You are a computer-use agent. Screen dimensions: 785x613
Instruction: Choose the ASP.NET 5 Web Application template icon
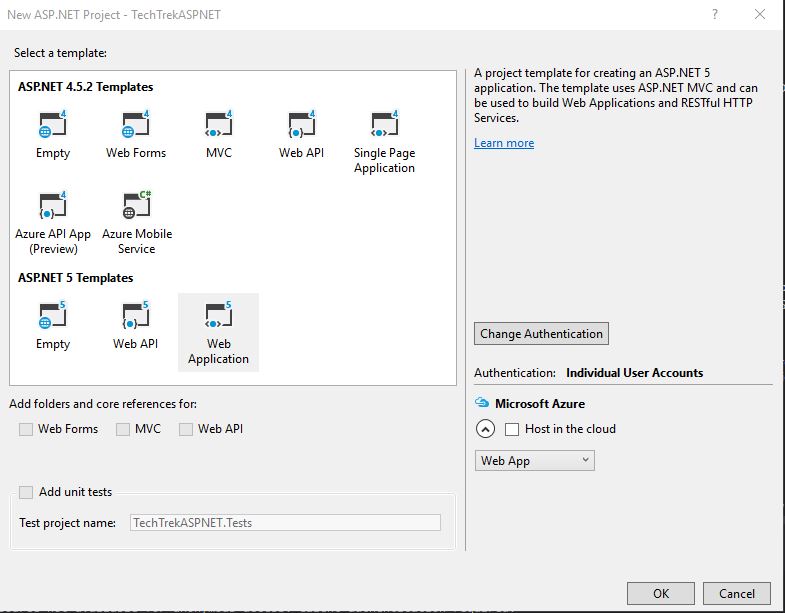click(218, 315)
